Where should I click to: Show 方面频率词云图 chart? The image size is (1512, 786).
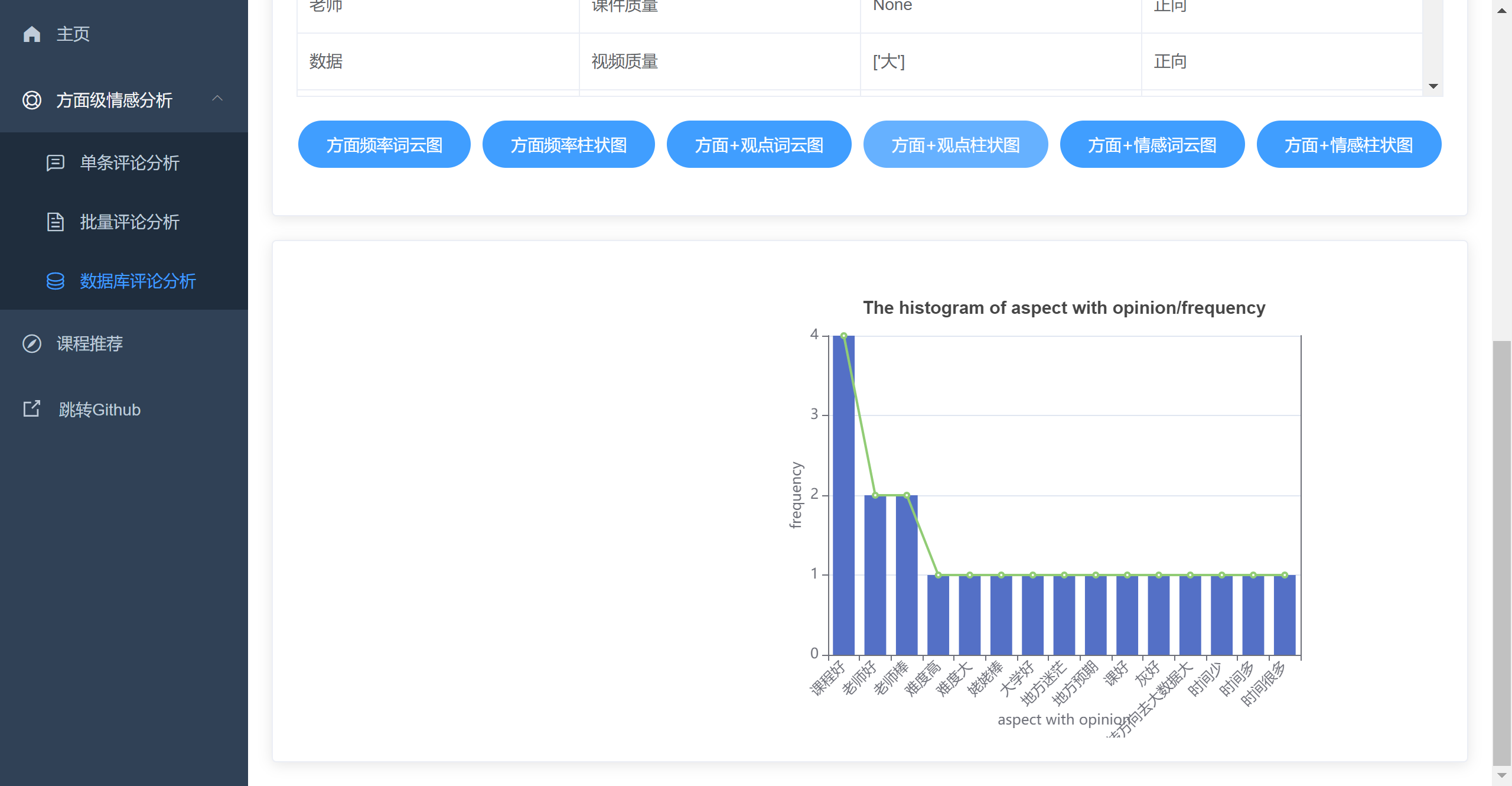click(384, 145)
